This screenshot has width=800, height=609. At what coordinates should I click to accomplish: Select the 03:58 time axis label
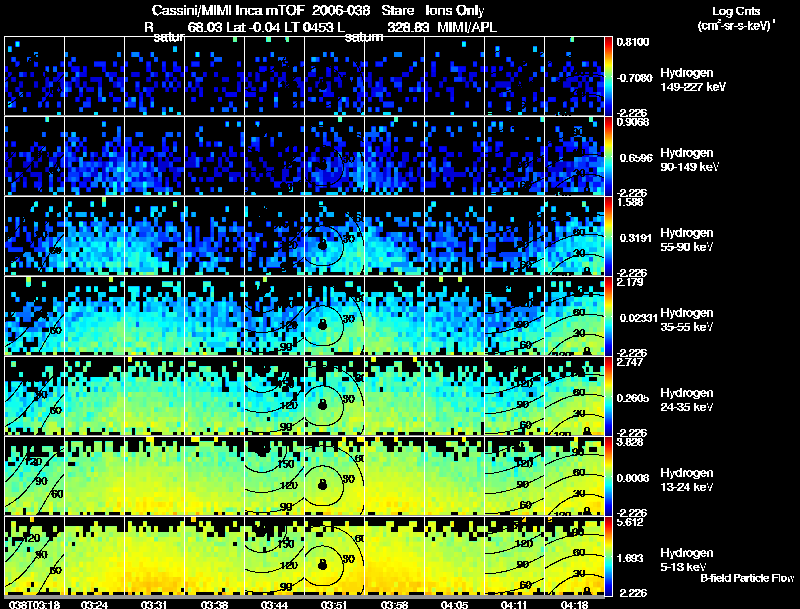(x=394, y=604)
